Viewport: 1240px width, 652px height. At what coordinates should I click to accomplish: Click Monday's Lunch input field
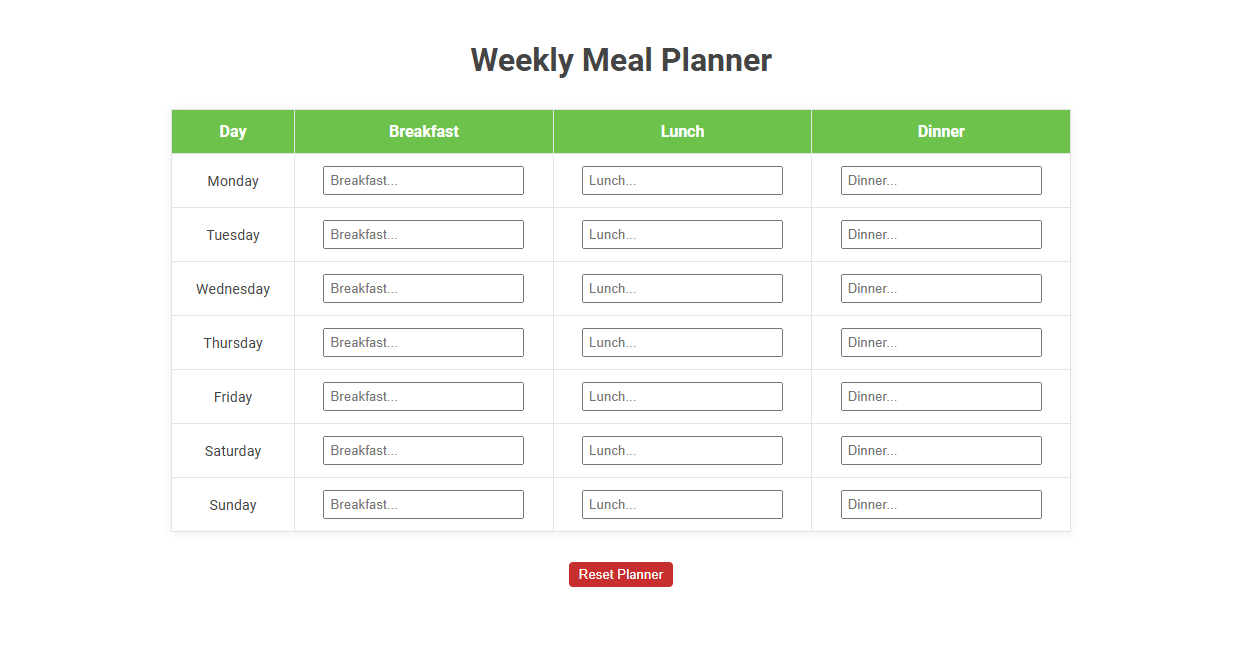pyautogui.click(x=682, y=180)
